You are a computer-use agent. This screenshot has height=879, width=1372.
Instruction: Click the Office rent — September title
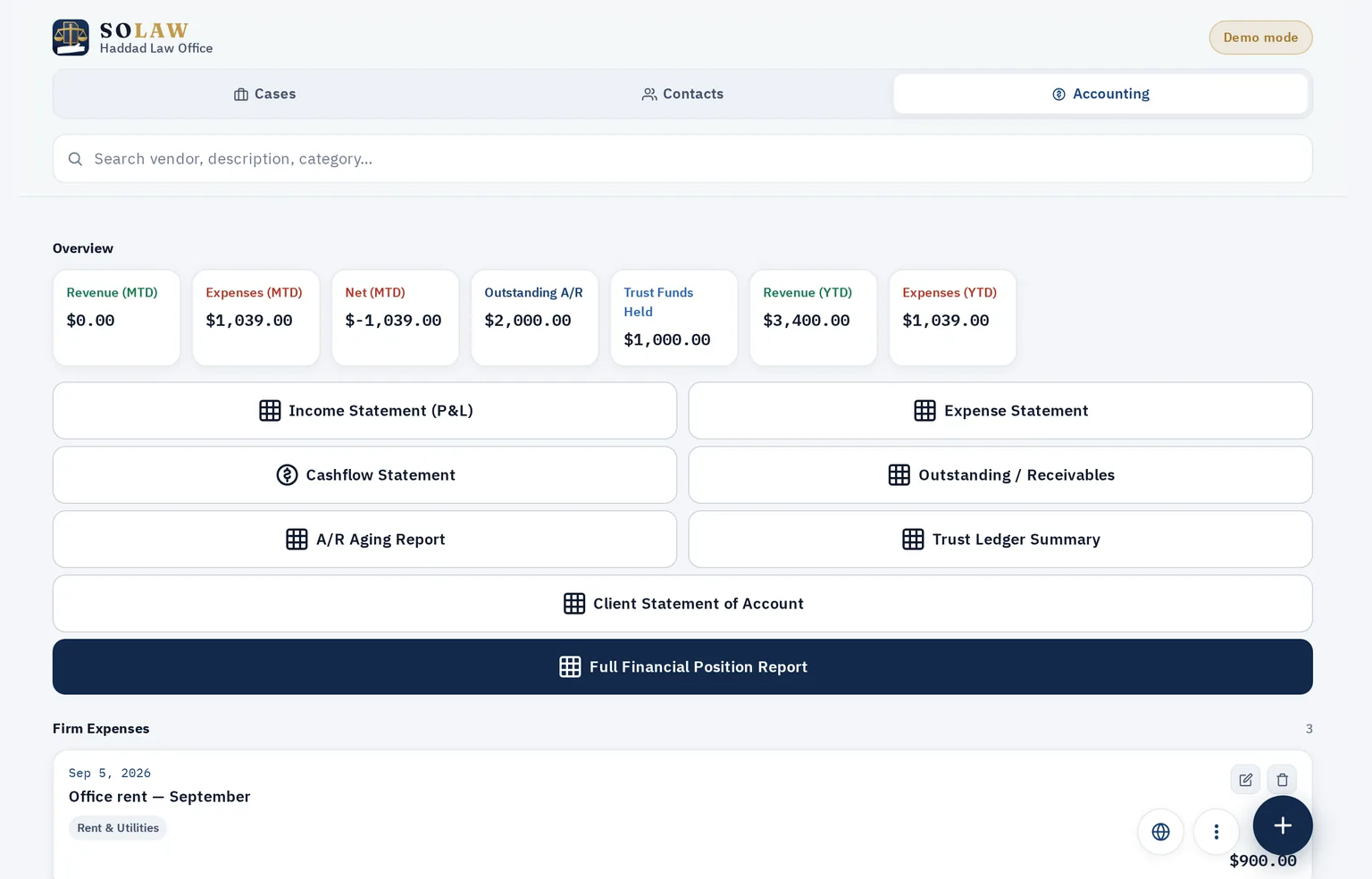pos(160,797)
